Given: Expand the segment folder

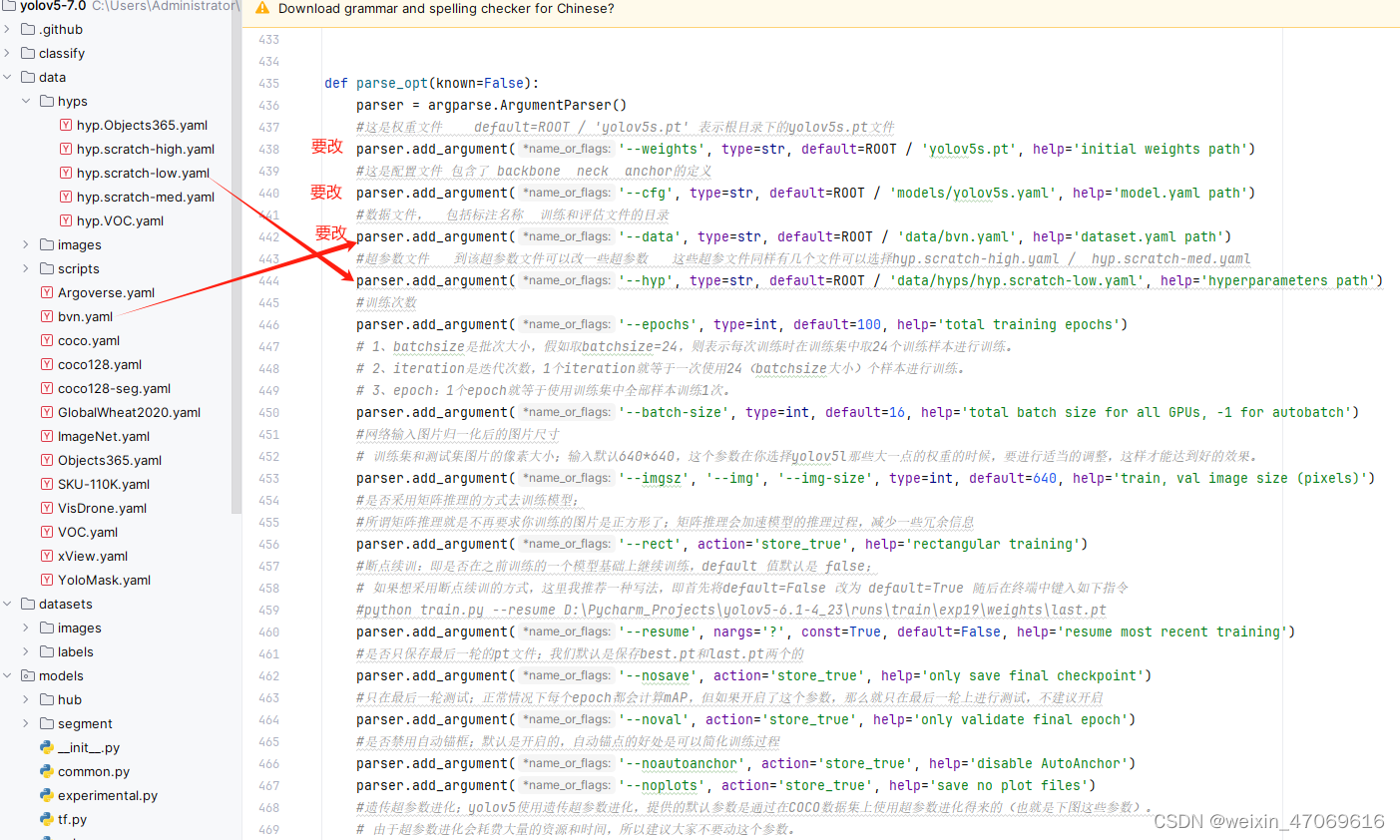Looking at the screenshot, I should [25, 723].
